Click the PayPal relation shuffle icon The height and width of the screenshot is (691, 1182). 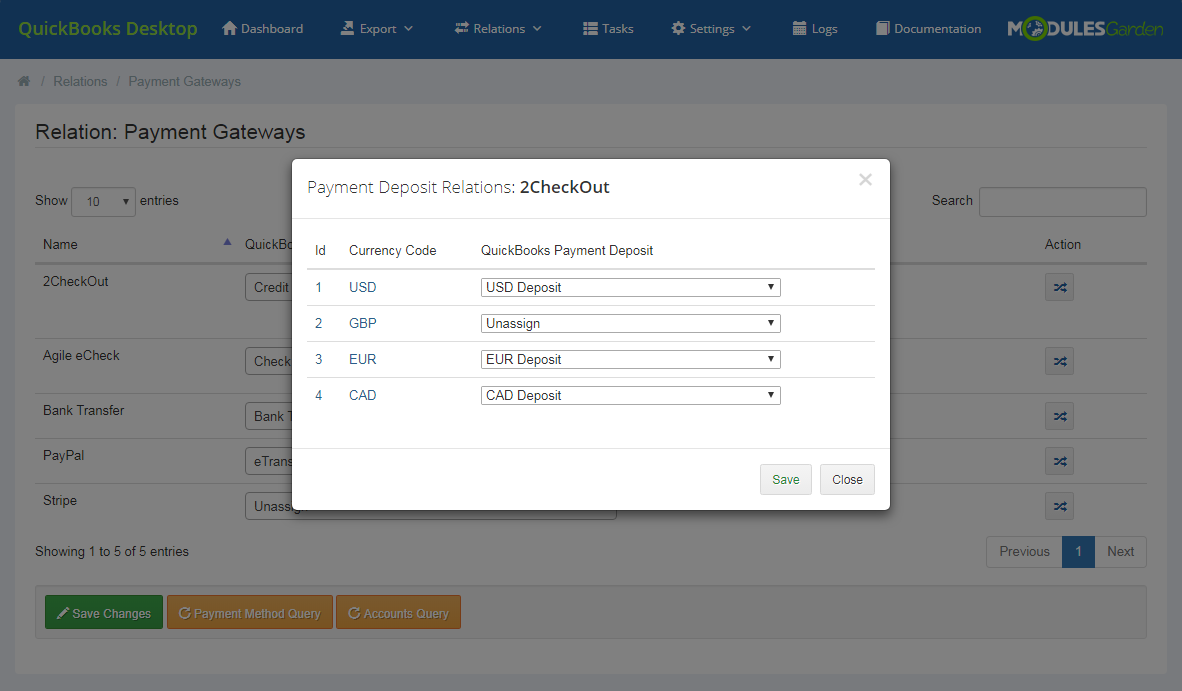[1059, 461]
